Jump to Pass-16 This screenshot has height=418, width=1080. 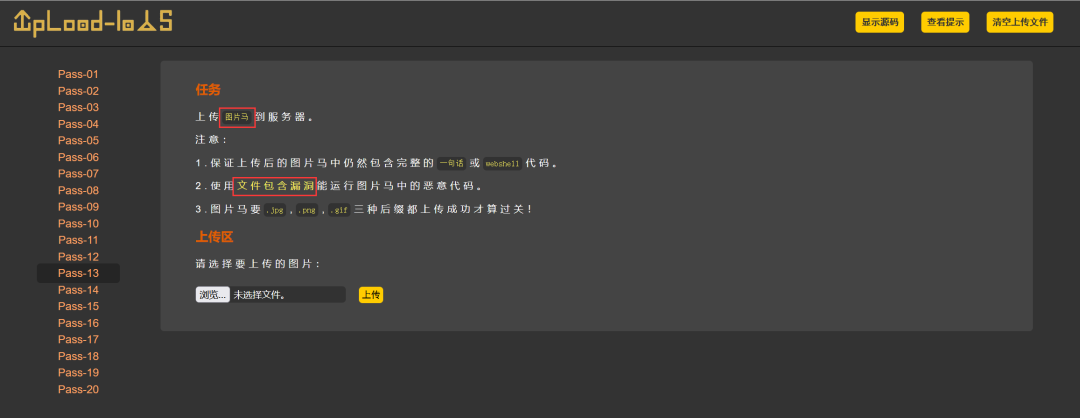click(78, 323)
